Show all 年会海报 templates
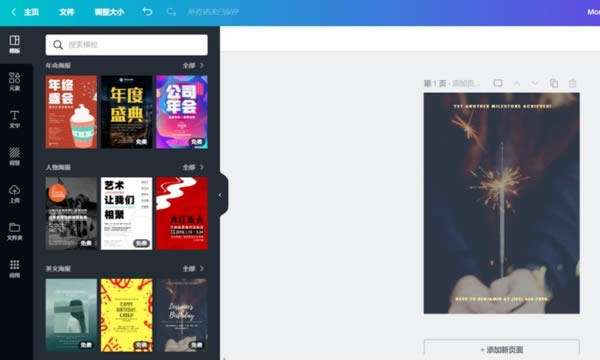 (193, 65)
